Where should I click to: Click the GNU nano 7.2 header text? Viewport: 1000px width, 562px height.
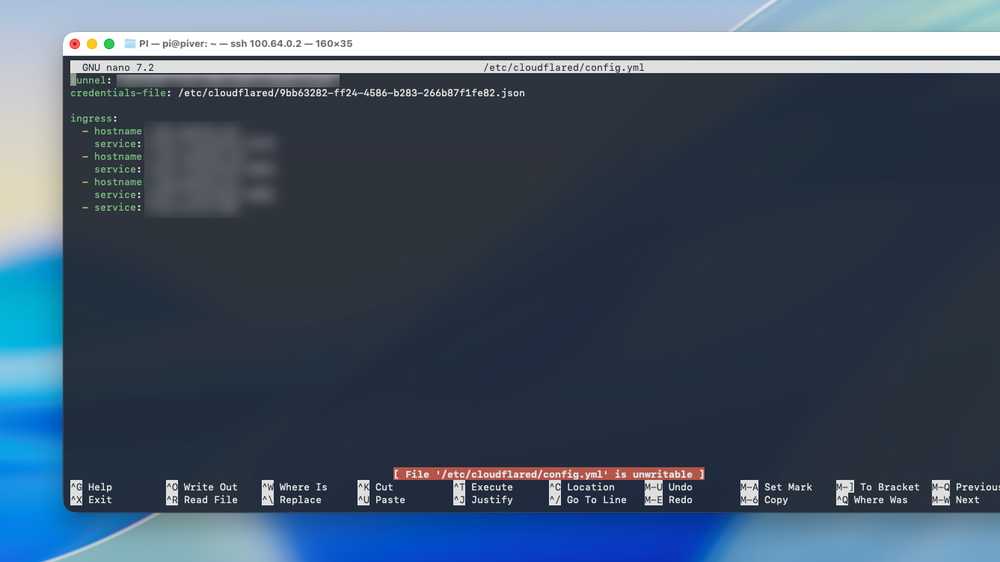click(x=118, y=67)
